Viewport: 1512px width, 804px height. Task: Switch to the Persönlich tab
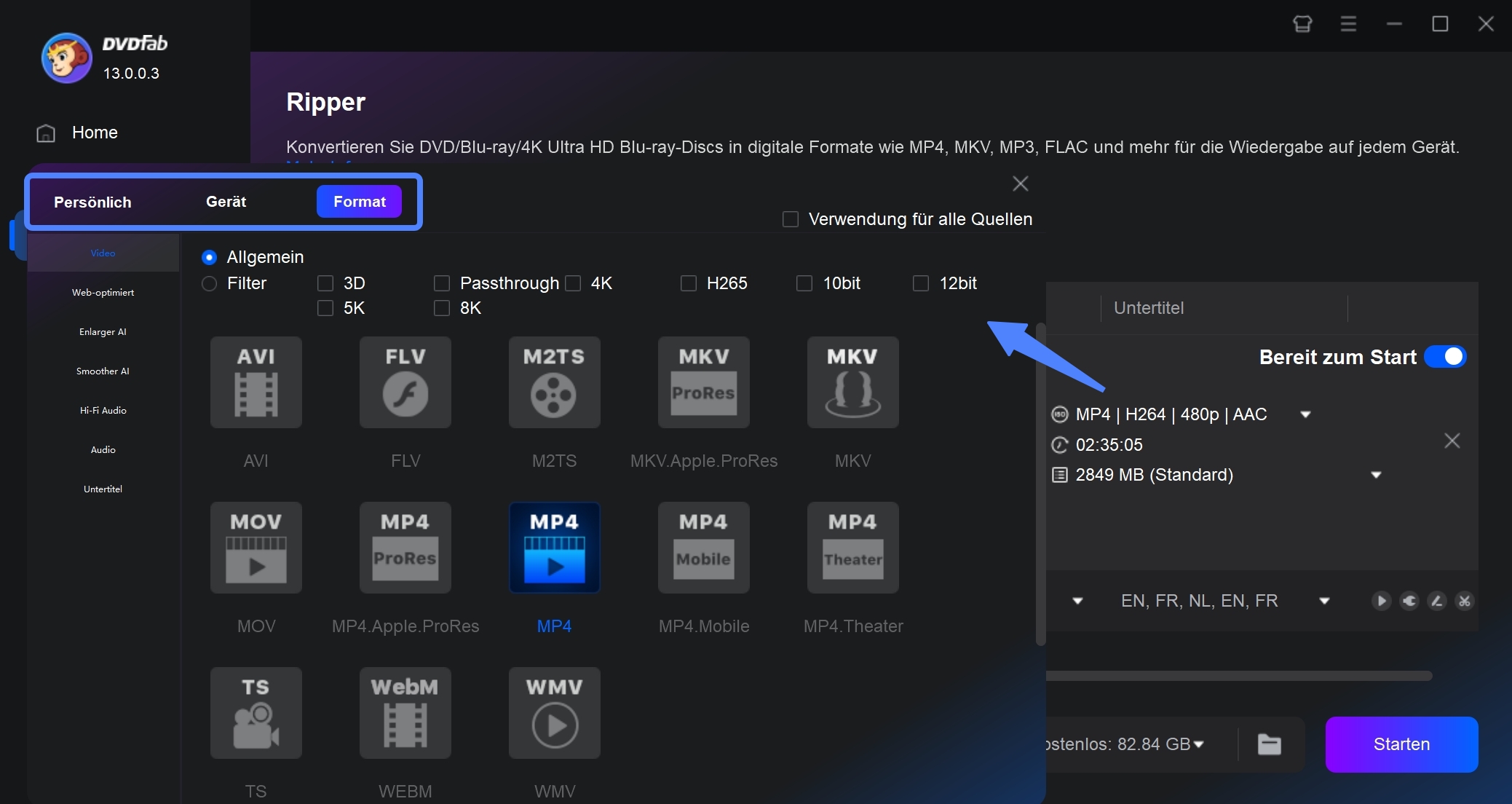click(x=93, y=201)
